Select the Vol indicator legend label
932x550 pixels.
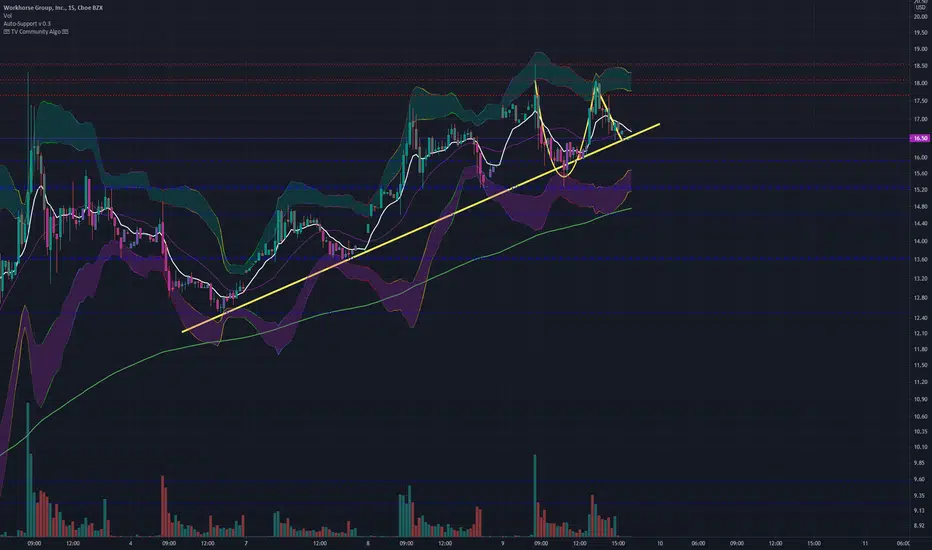click(8, 15)
